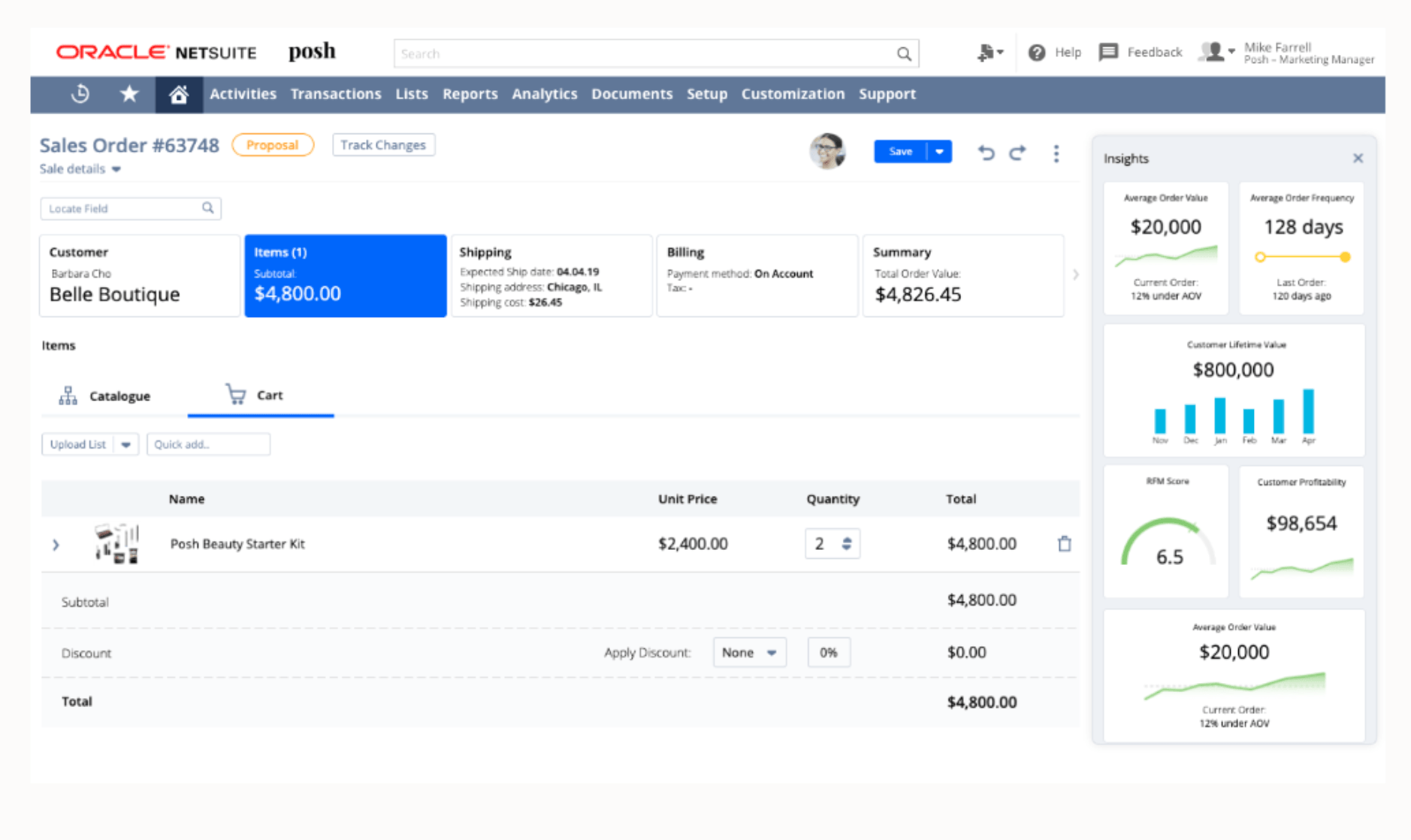The image size is (1411, 840).
Task: Click the Track Changes button
Action: click(383, 145)
